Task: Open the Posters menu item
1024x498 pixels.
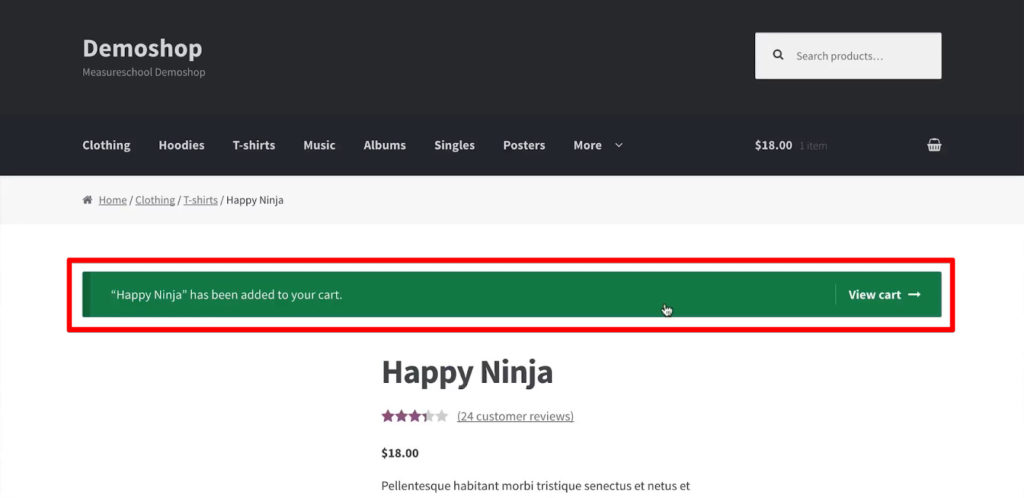Action: (524, 145)
